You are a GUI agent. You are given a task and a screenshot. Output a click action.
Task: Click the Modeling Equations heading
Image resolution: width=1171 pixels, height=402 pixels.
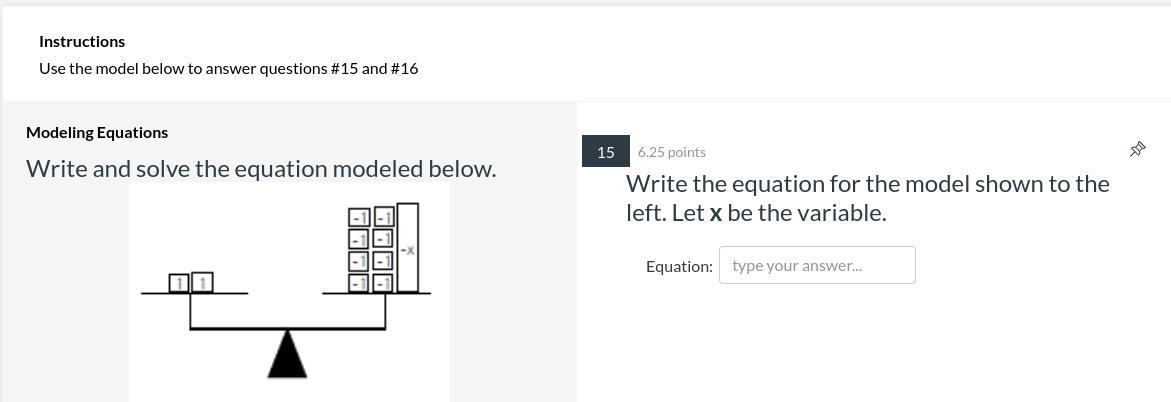pos(97,133)
